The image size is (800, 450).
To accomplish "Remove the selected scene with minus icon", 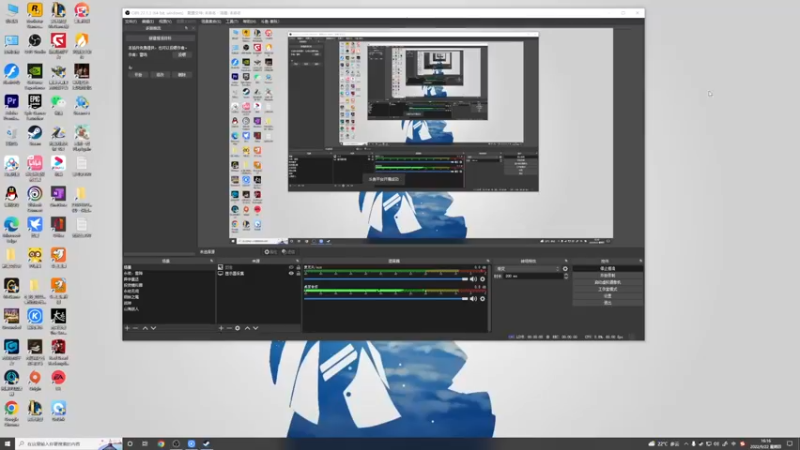I will tap(136, 328).
